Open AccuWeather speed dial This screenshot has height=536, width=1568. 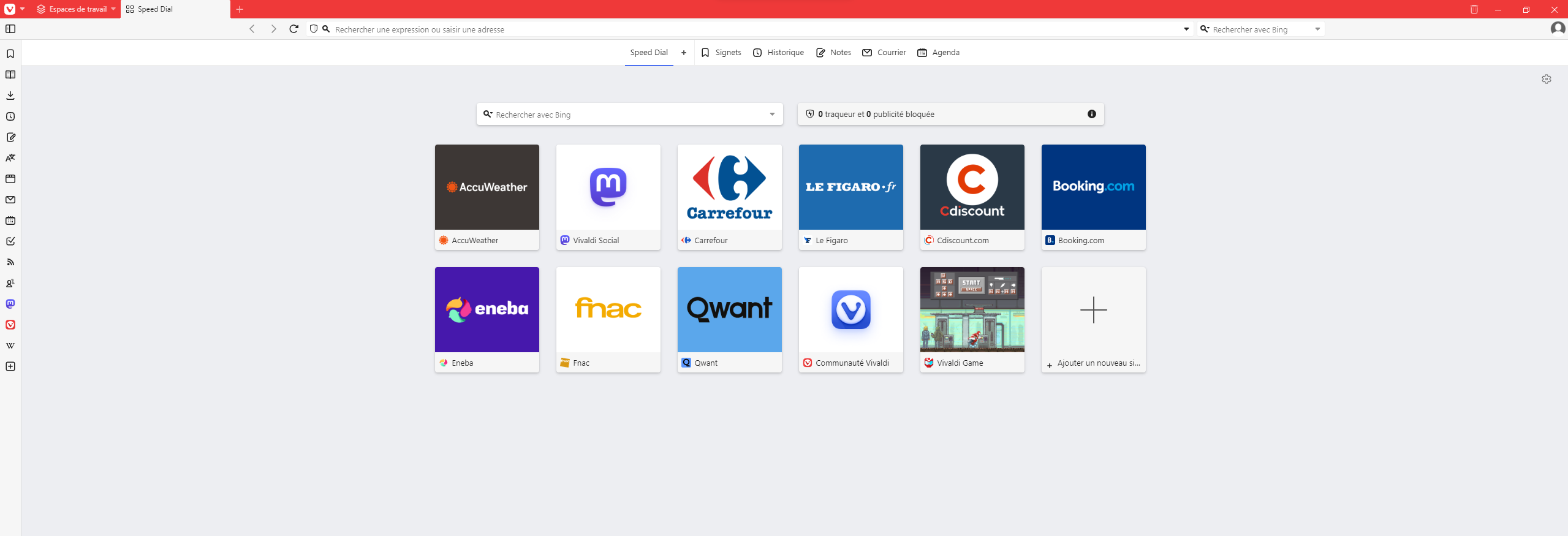(x=487, y=197)
